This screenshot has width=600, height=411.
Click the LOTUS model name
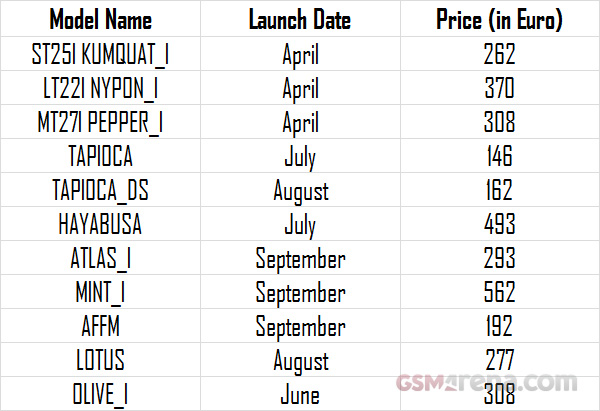100,360
